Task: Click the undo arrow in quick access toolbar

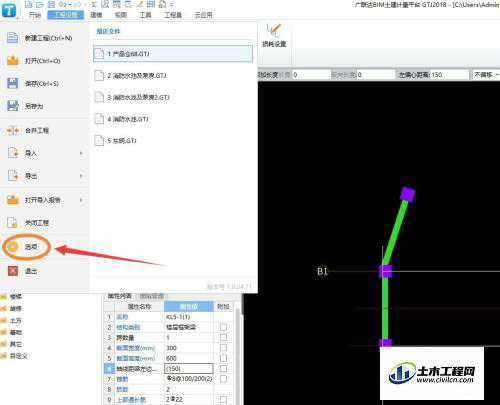Action: pyautogui.click(x=62, y=4)
